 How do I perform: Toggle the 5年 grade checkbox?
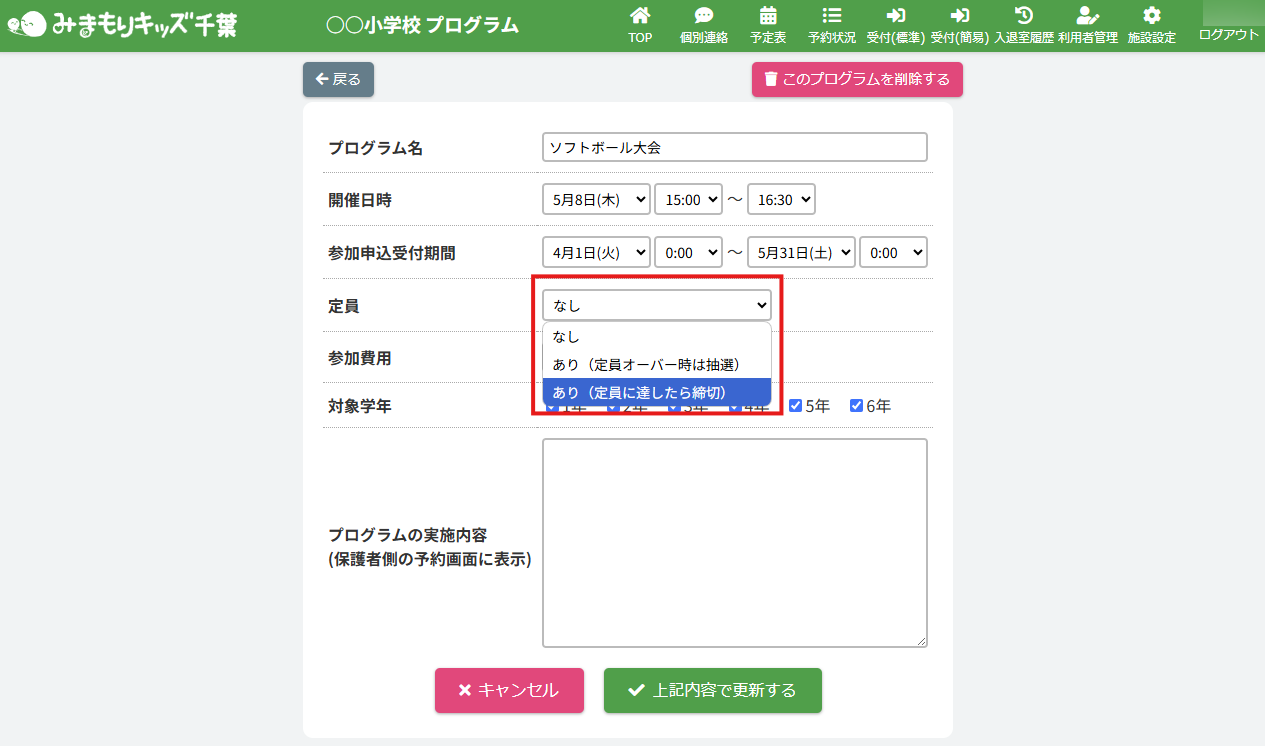[796, 406]
